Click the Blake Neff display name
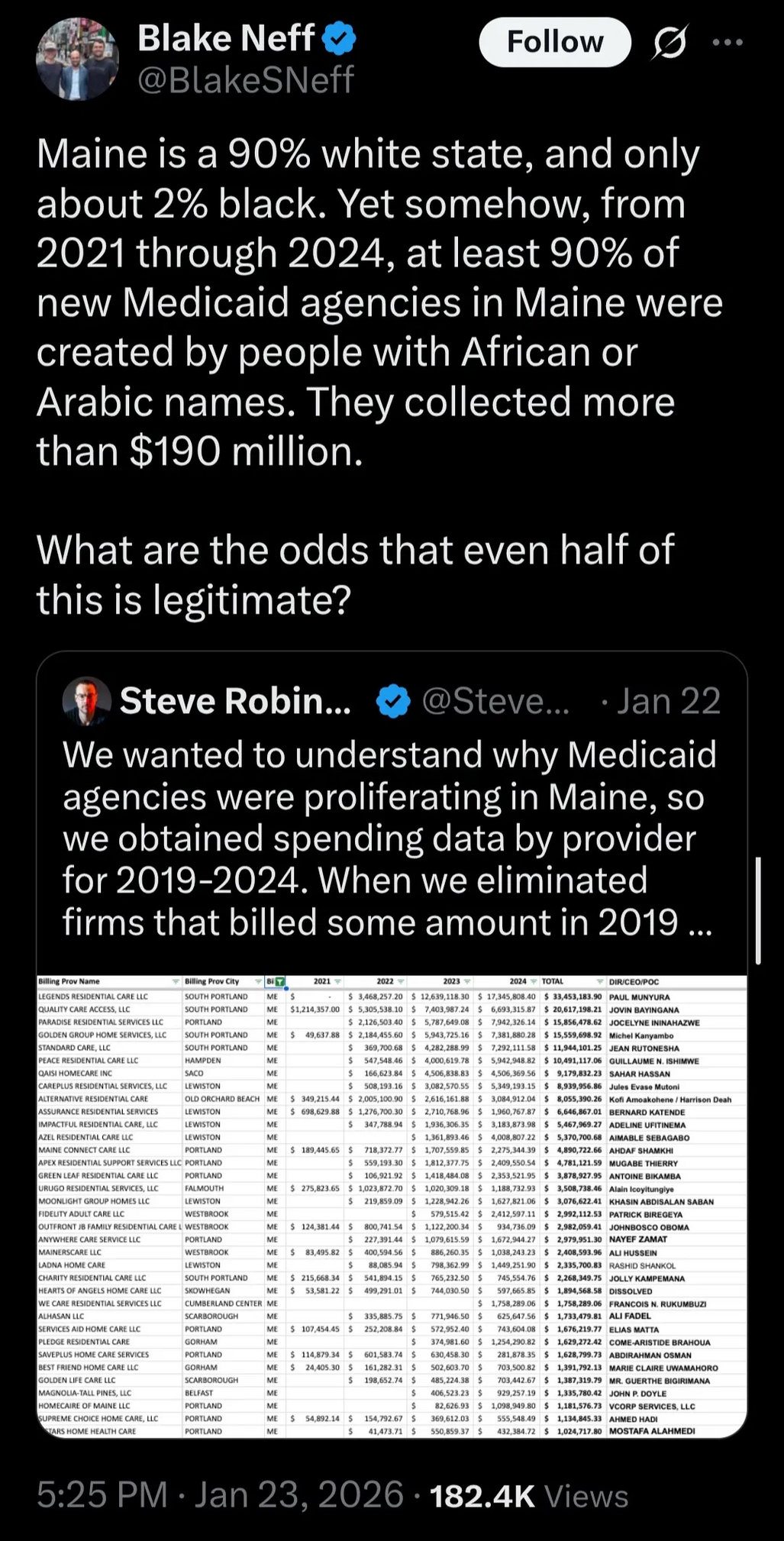This screenshot has height=1541, width=784. 226,38
